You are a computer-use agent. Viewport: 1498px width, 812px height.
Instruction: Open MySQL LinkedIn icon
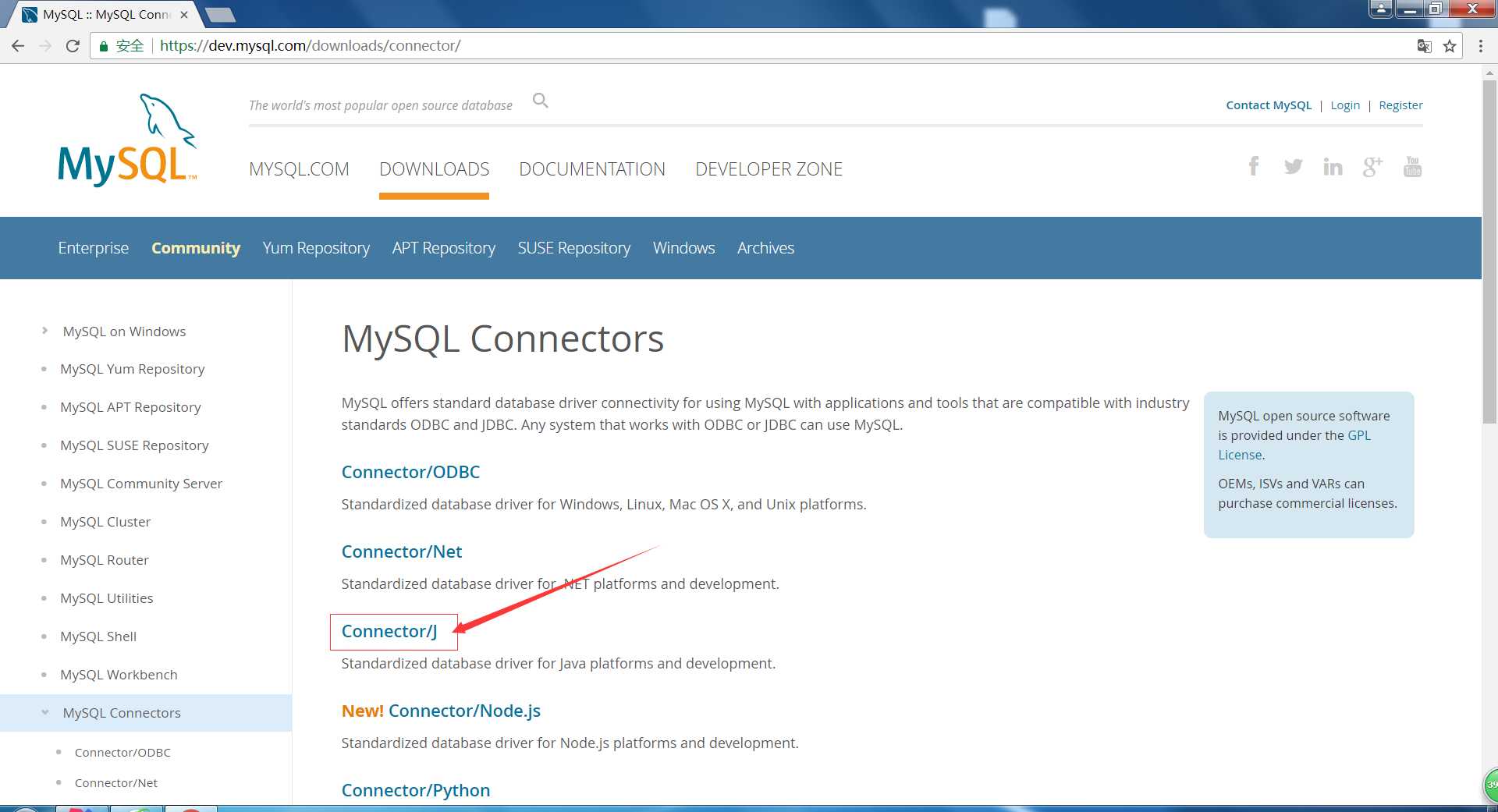coord(1333,166)
